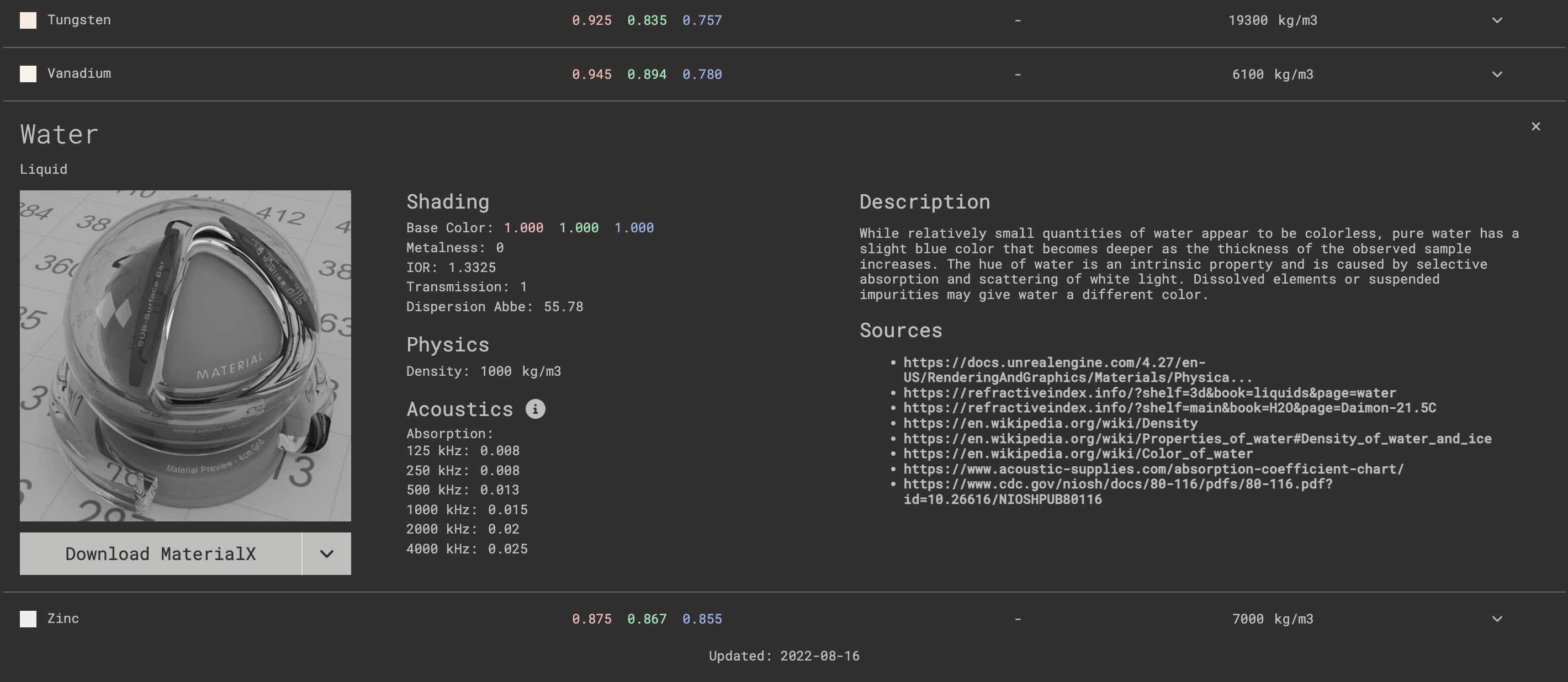Click the Zinc material name

click(x=63, y=618)
